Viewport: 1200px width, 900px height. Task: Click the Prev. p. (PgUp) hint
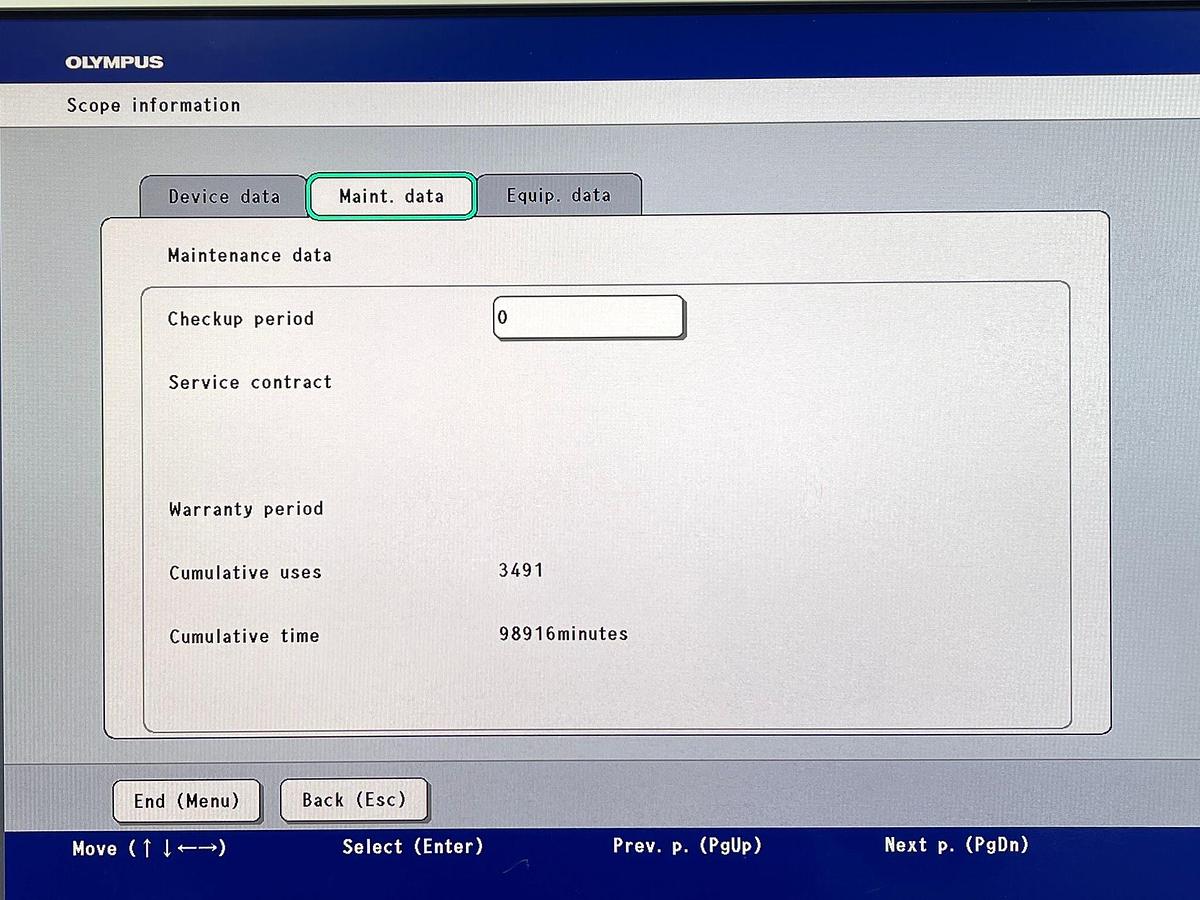pos(687,846)
